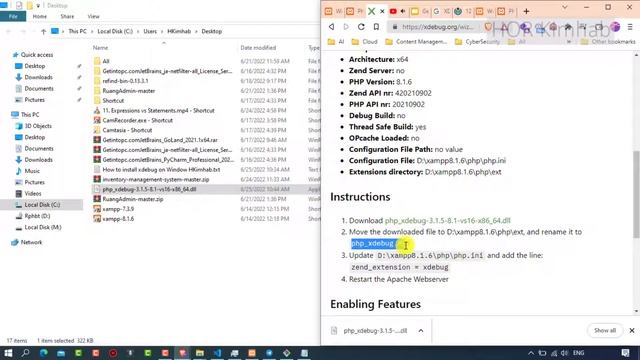Open a new browser tab
Image resolution: width=640 pixels, height=360 pixels.
click(x=526, y=11)
